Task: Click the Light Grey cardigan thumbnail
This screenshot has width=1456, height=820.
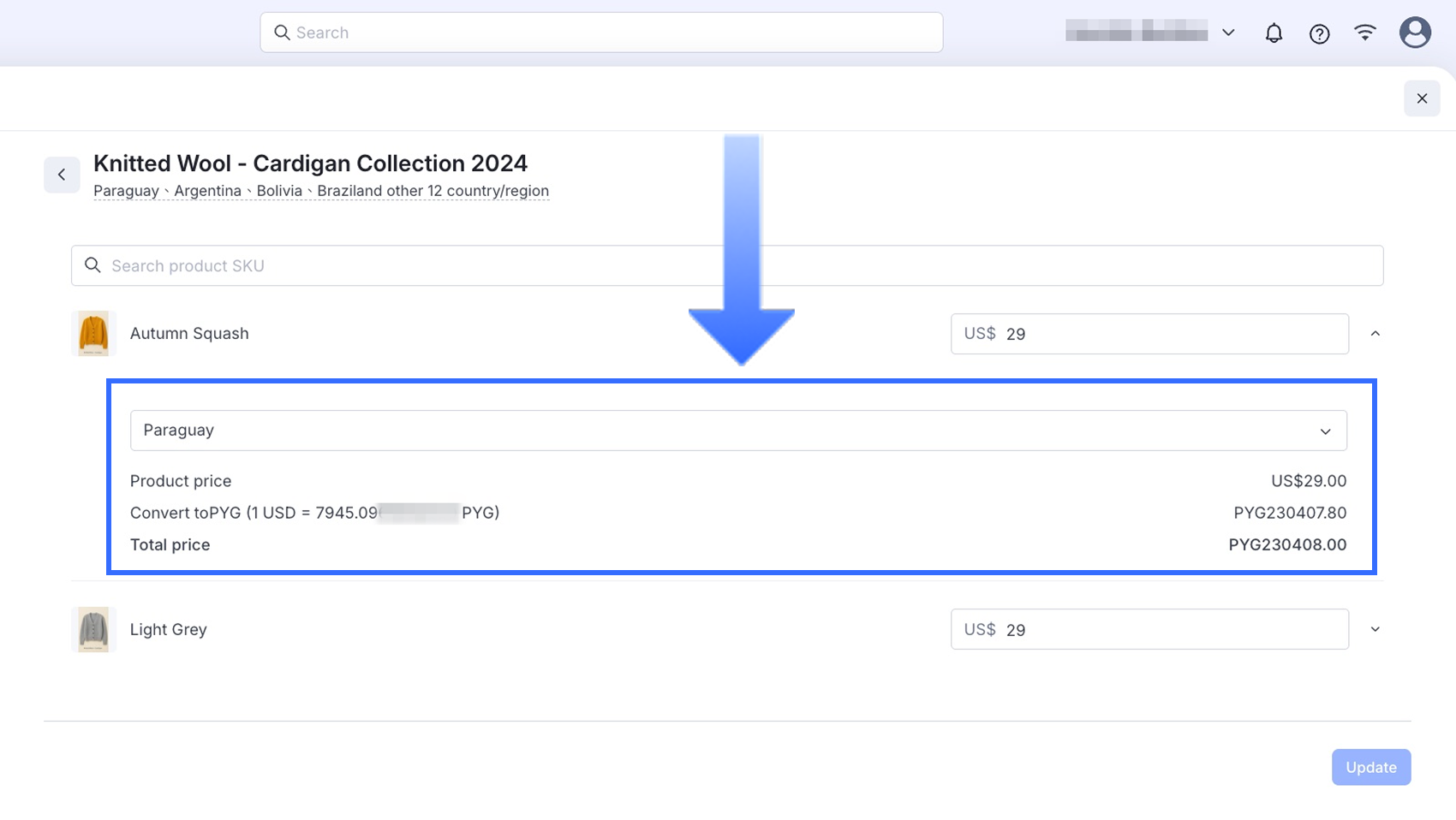Action: pos(93,630)
